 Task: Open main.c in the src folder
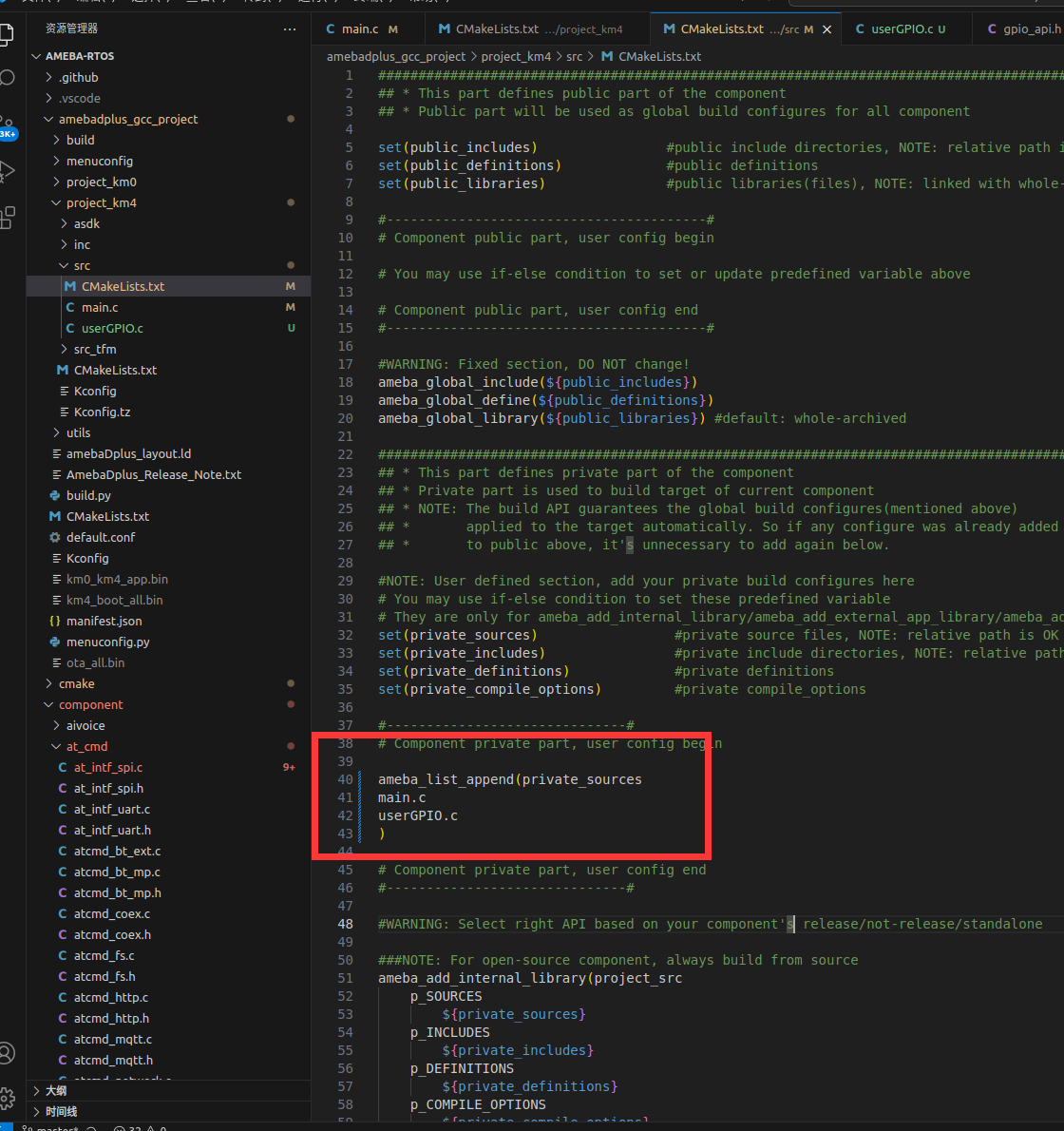(x=169, y=307)
